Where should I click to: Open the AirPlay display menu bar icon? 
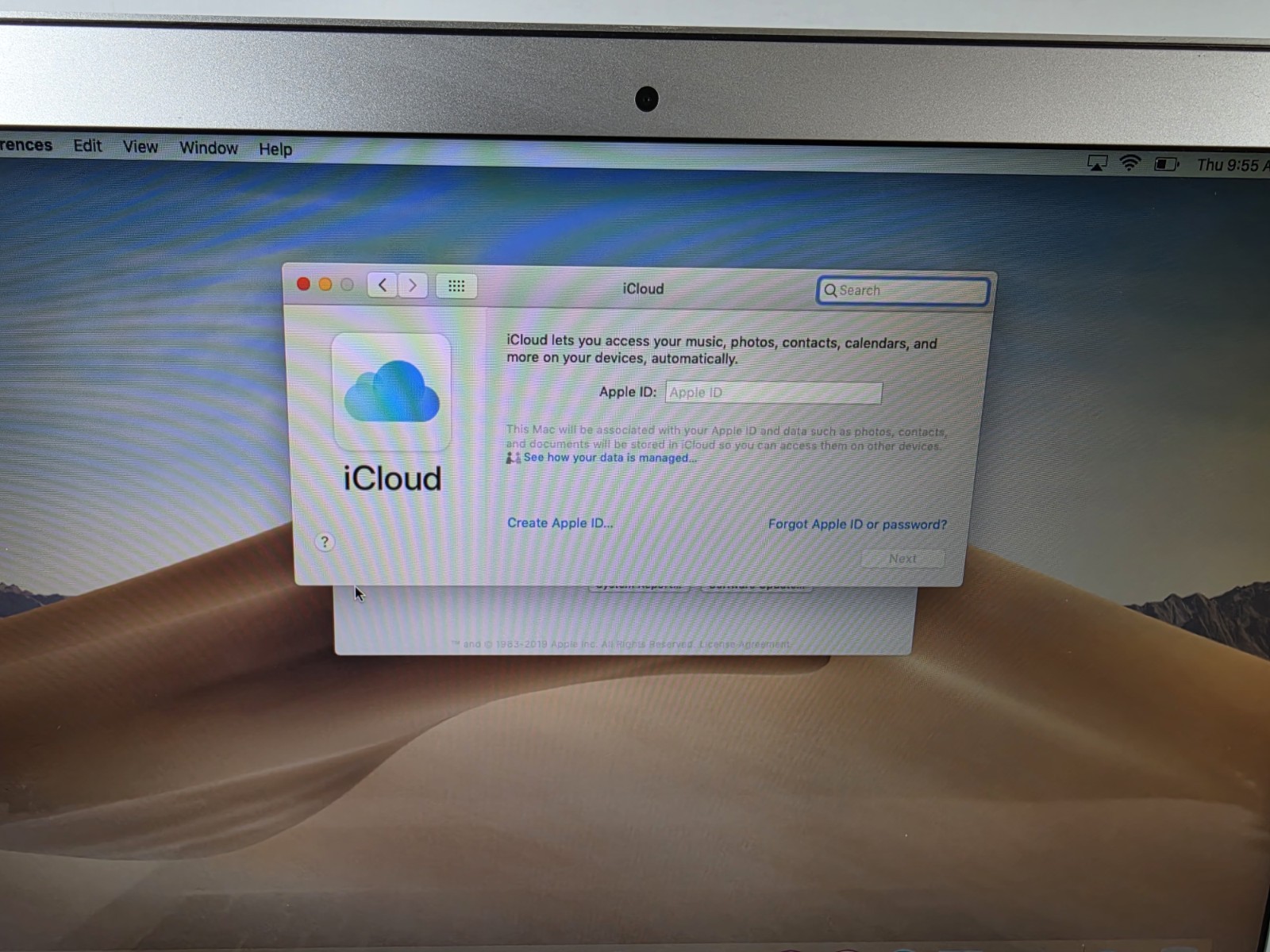click(x=1097, y=163)
